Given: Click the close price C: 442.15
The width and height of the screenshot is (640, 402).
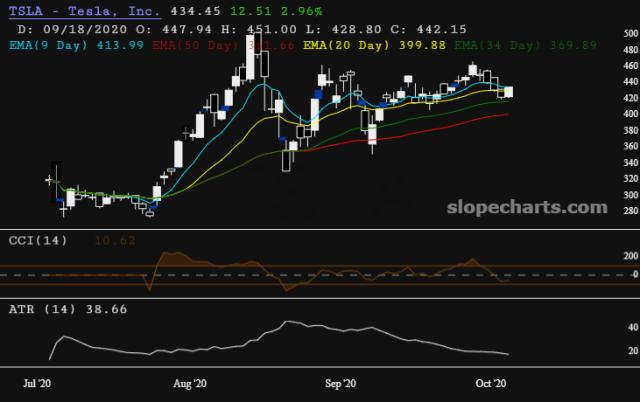Looking at the screenshot, I should coord(429,29).
